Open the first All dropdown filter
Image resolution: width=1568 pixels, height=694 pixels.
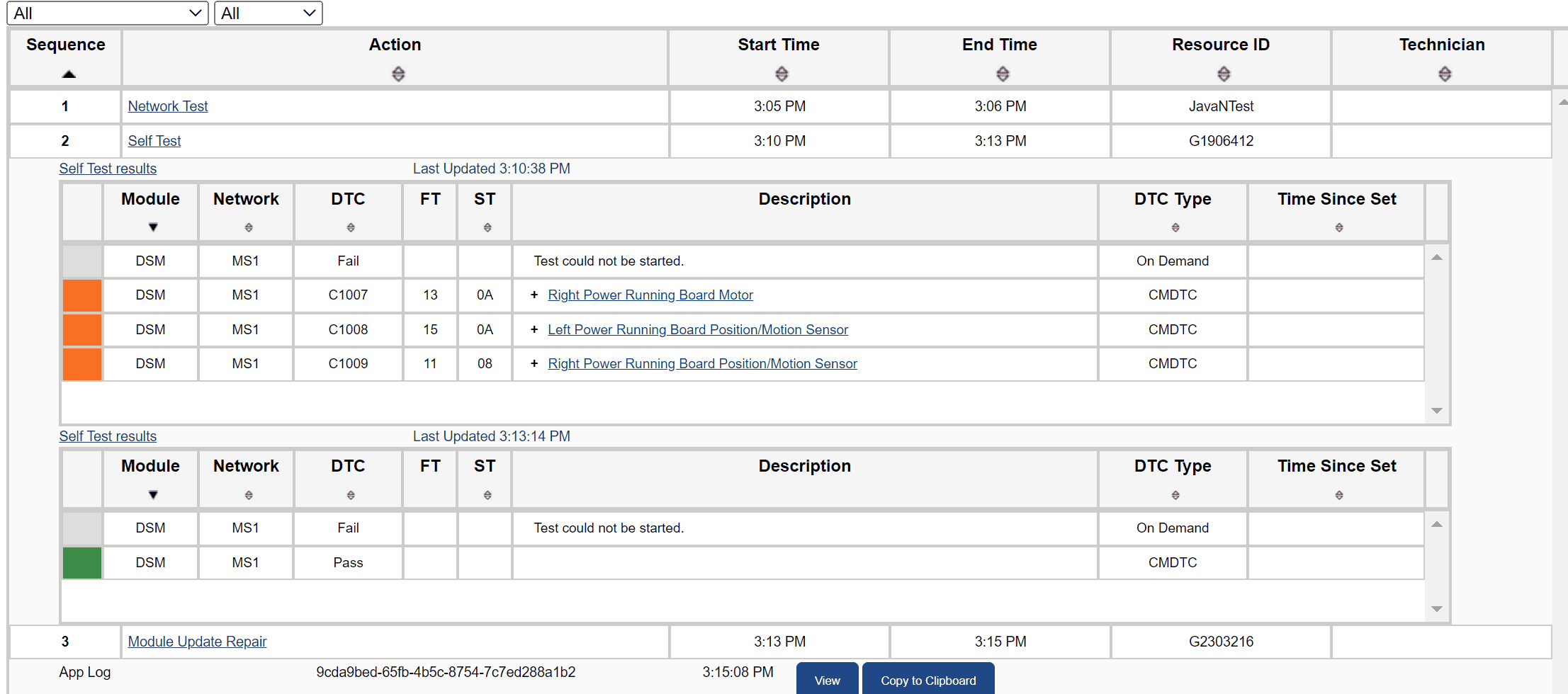(108, 13)
